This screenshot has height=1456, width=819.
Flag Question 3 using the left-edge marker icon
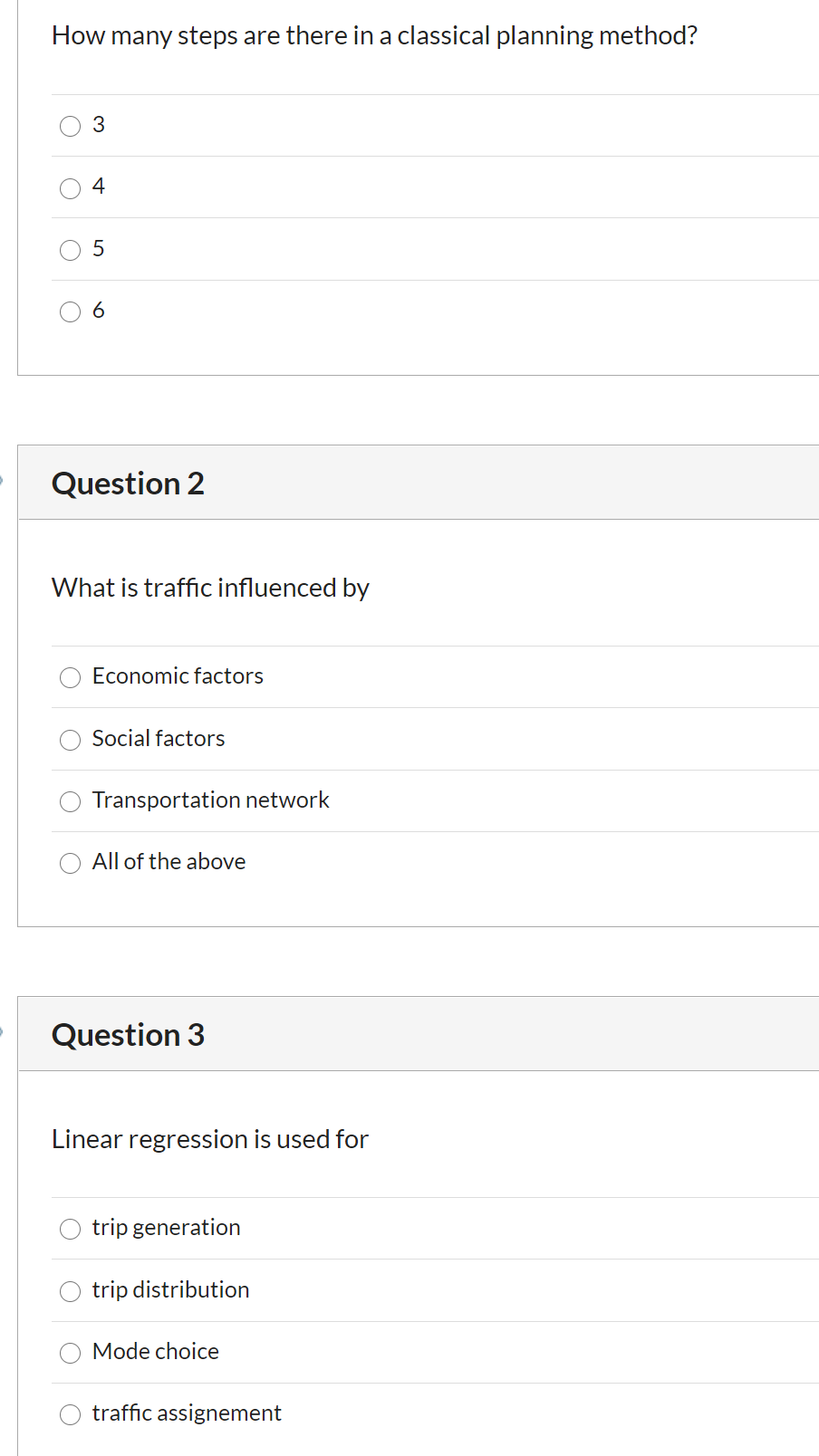click(2, 1032)
